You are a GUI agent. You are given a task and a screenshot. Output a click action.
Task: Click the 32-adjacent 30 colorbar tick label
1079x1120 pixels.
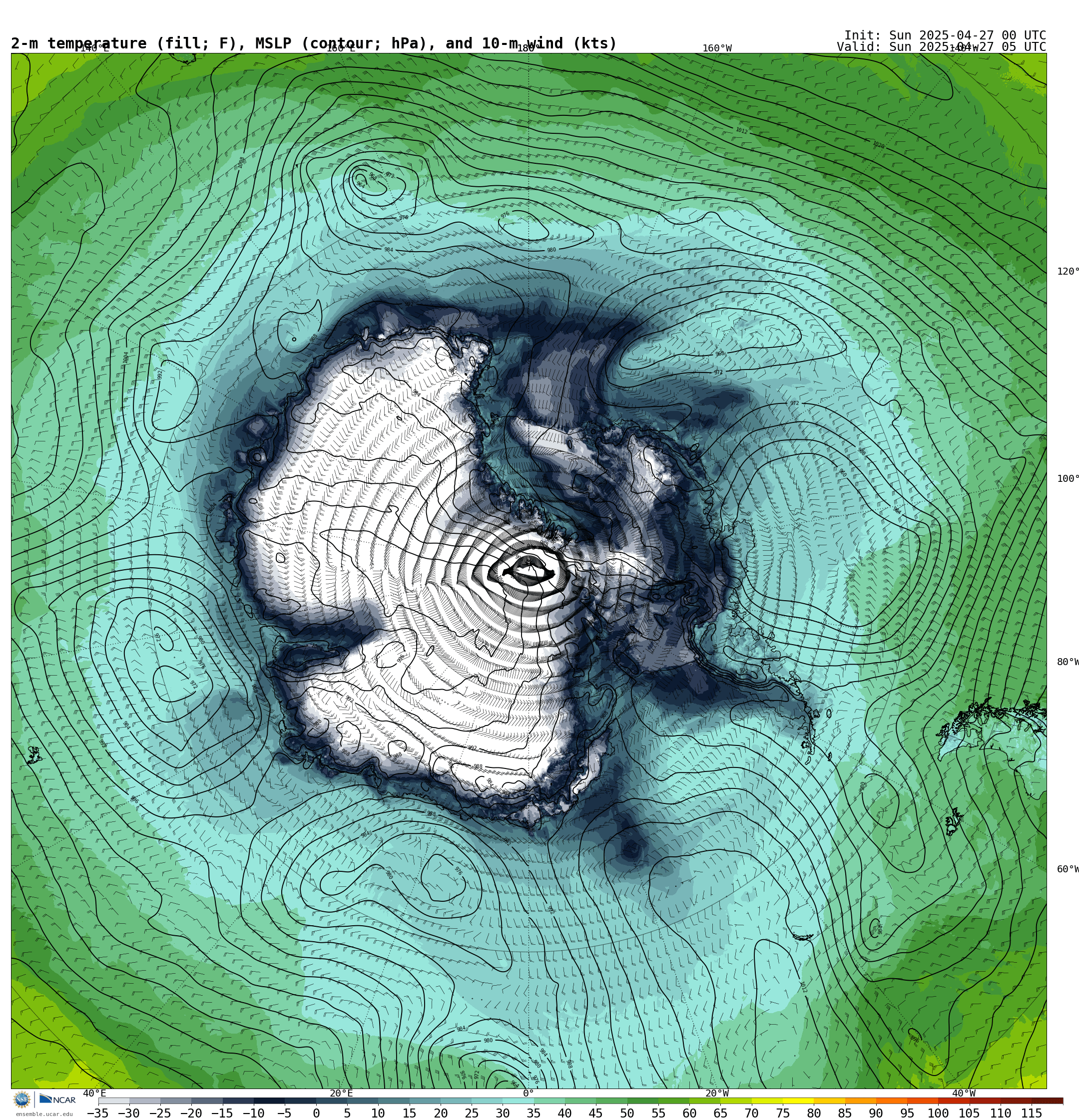[503, 1113]
